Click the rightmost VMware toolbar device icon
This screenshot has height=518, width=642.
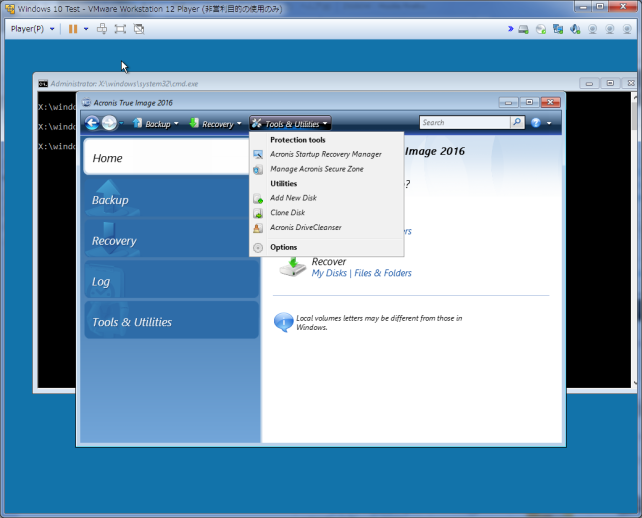coord(627,29)
